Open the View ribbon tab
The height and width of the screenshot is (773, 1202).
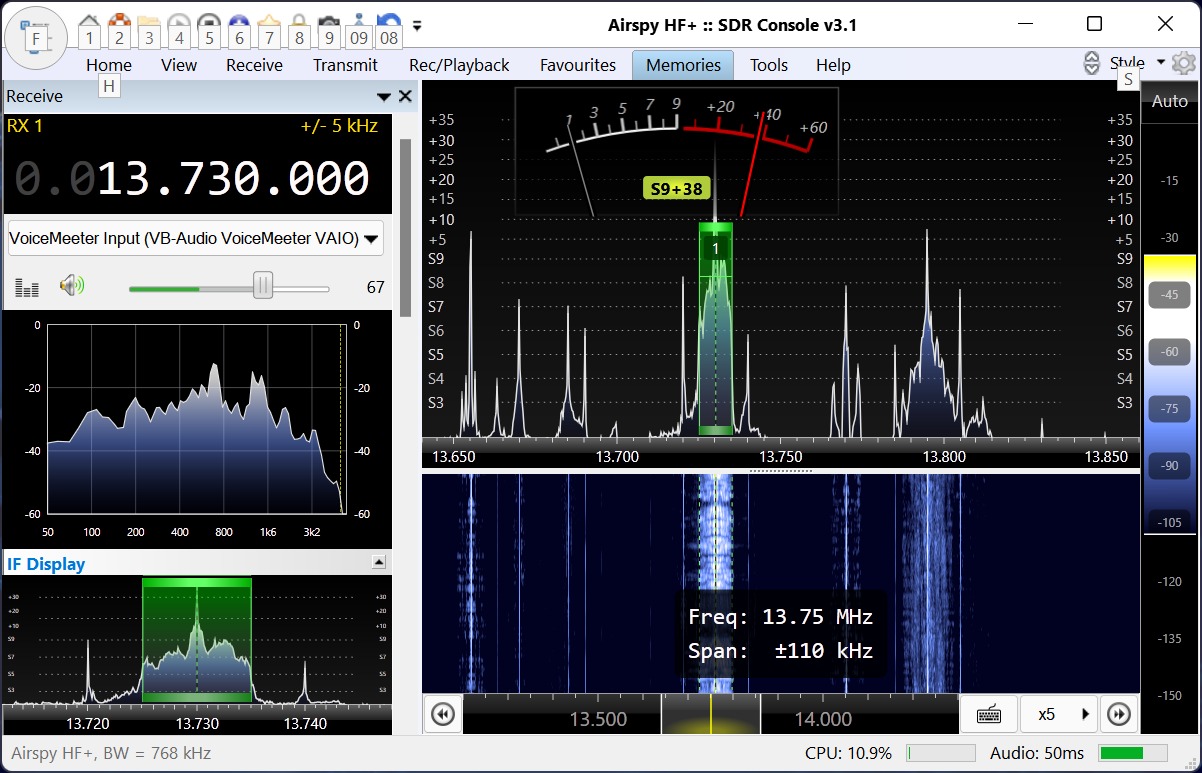[179, 65]
